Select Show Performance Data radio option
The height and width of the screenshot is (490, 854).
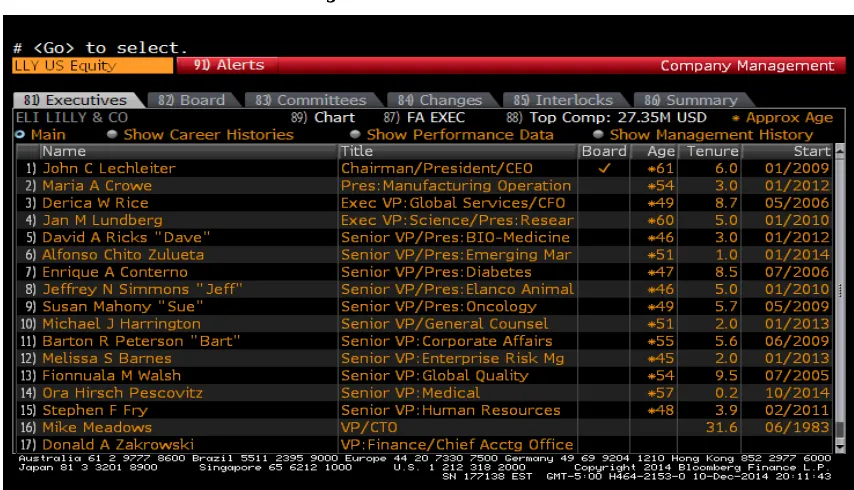(x=452, y=134)
